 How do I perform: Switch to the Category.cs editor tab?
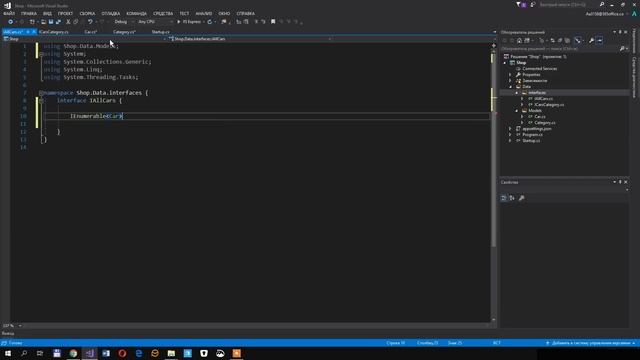124,32
